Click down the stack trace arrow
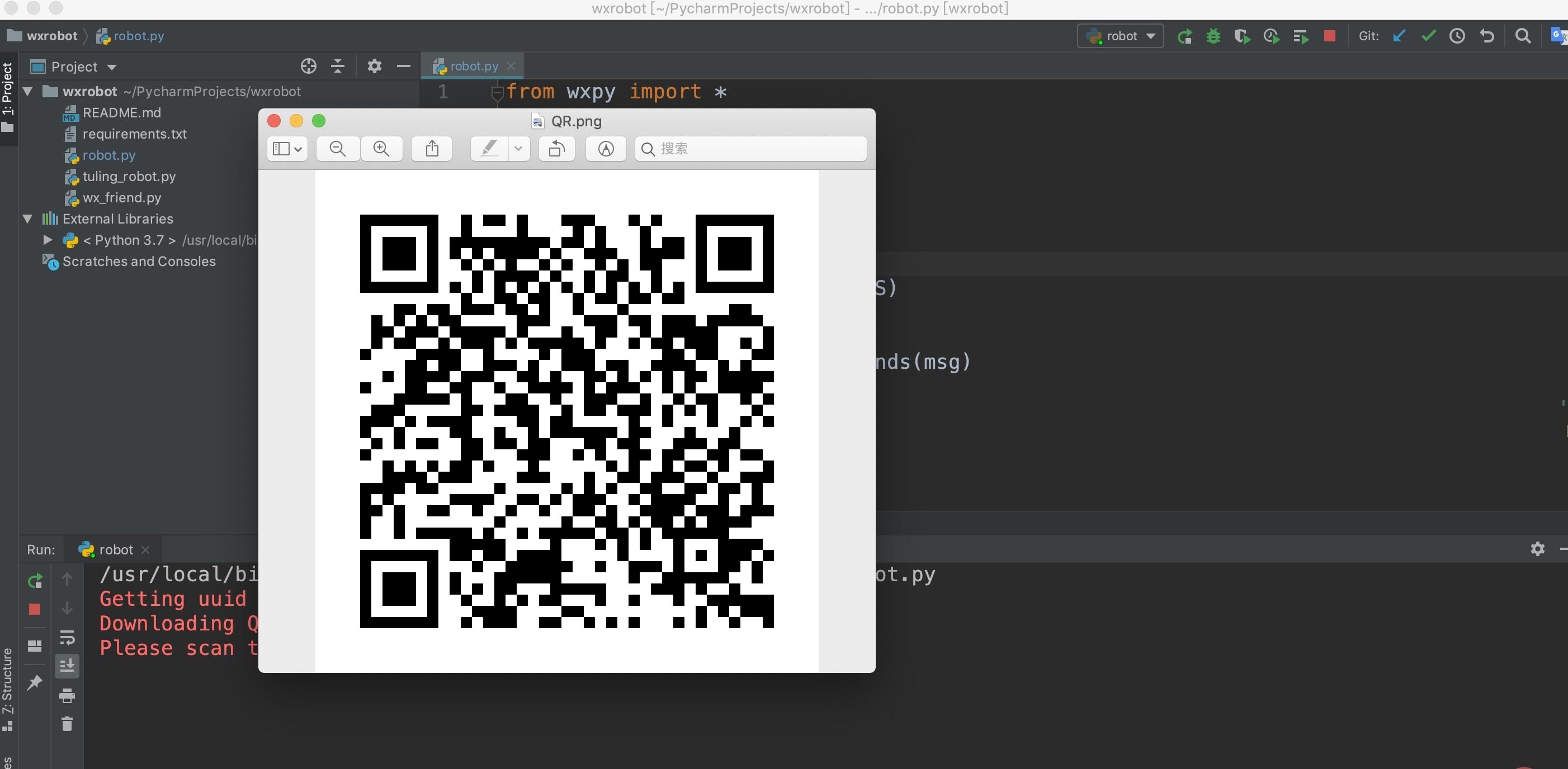The height and width of the screenshot is (769, 1568). (x=68, y=608)
